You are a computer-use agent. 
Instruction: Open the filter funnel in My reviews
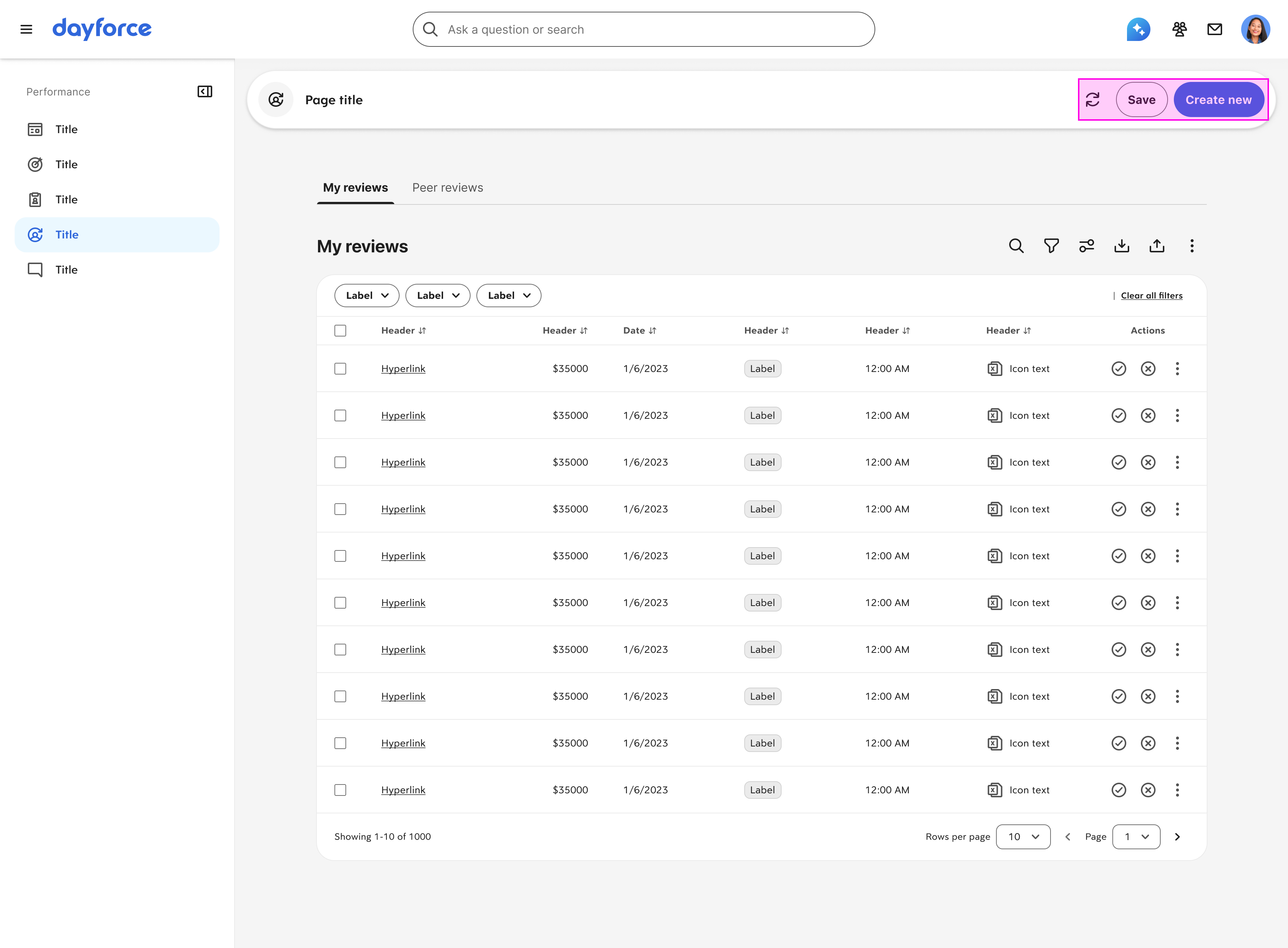tap(1051, 246)
